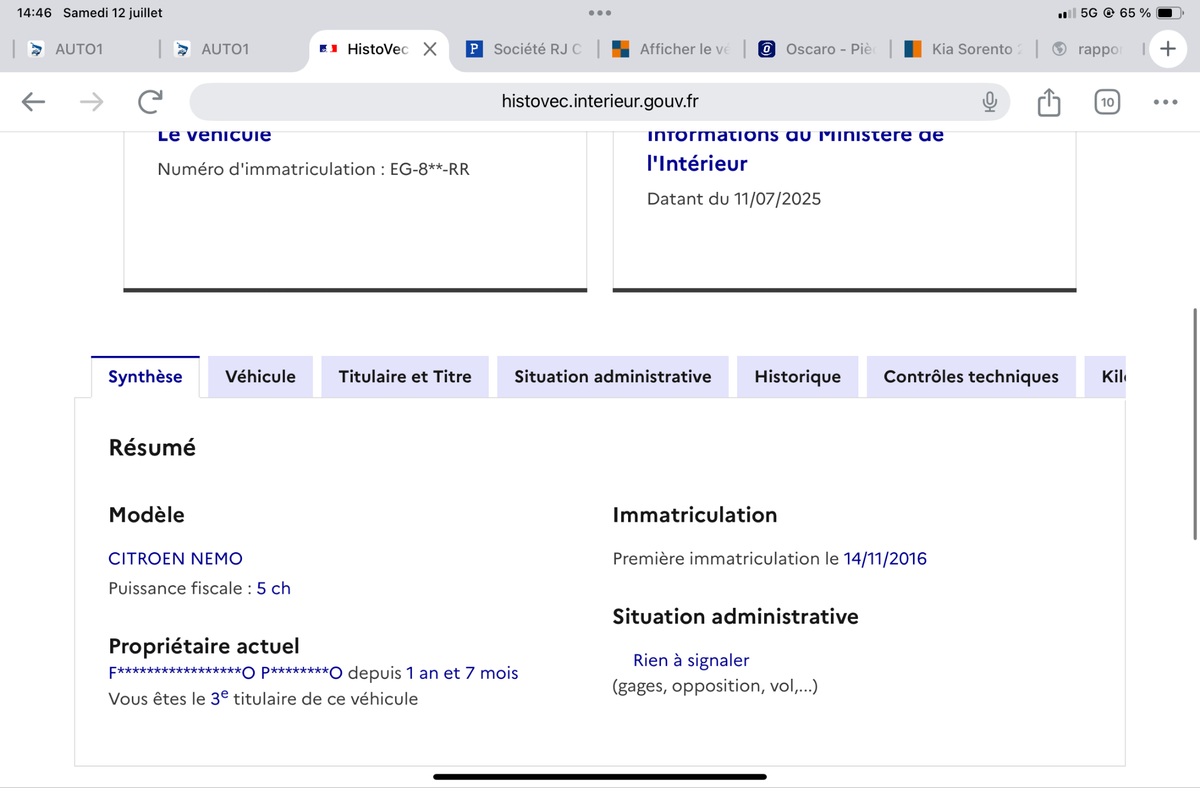Image resolution: width=1200 pixels, height=788 pixels.
Task: Open the Historique tab
Action: tap(798, 377)
